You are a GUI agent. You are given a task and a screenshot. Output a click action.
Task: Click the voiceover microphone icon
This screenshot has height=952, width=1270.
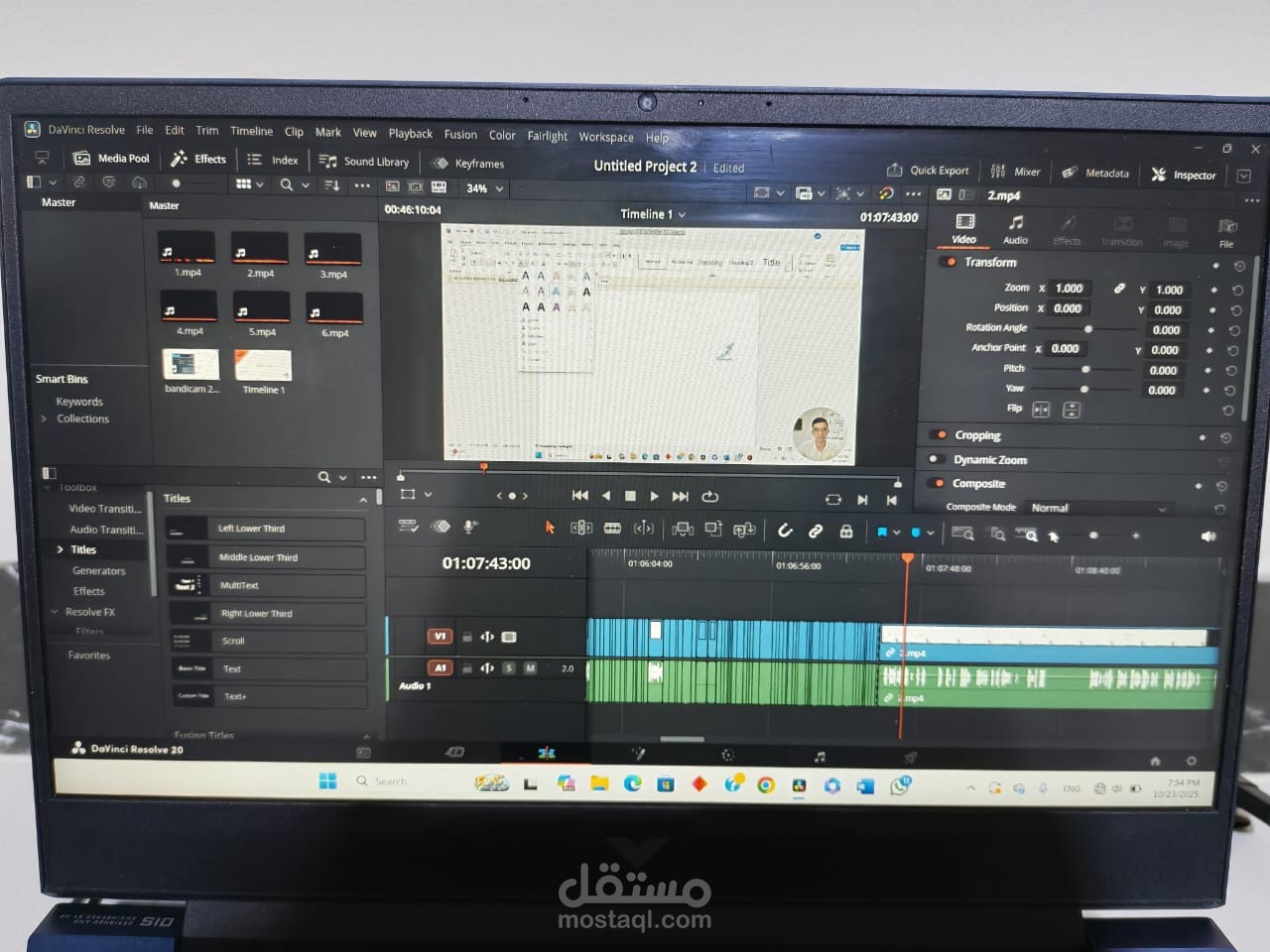(470, 528)
